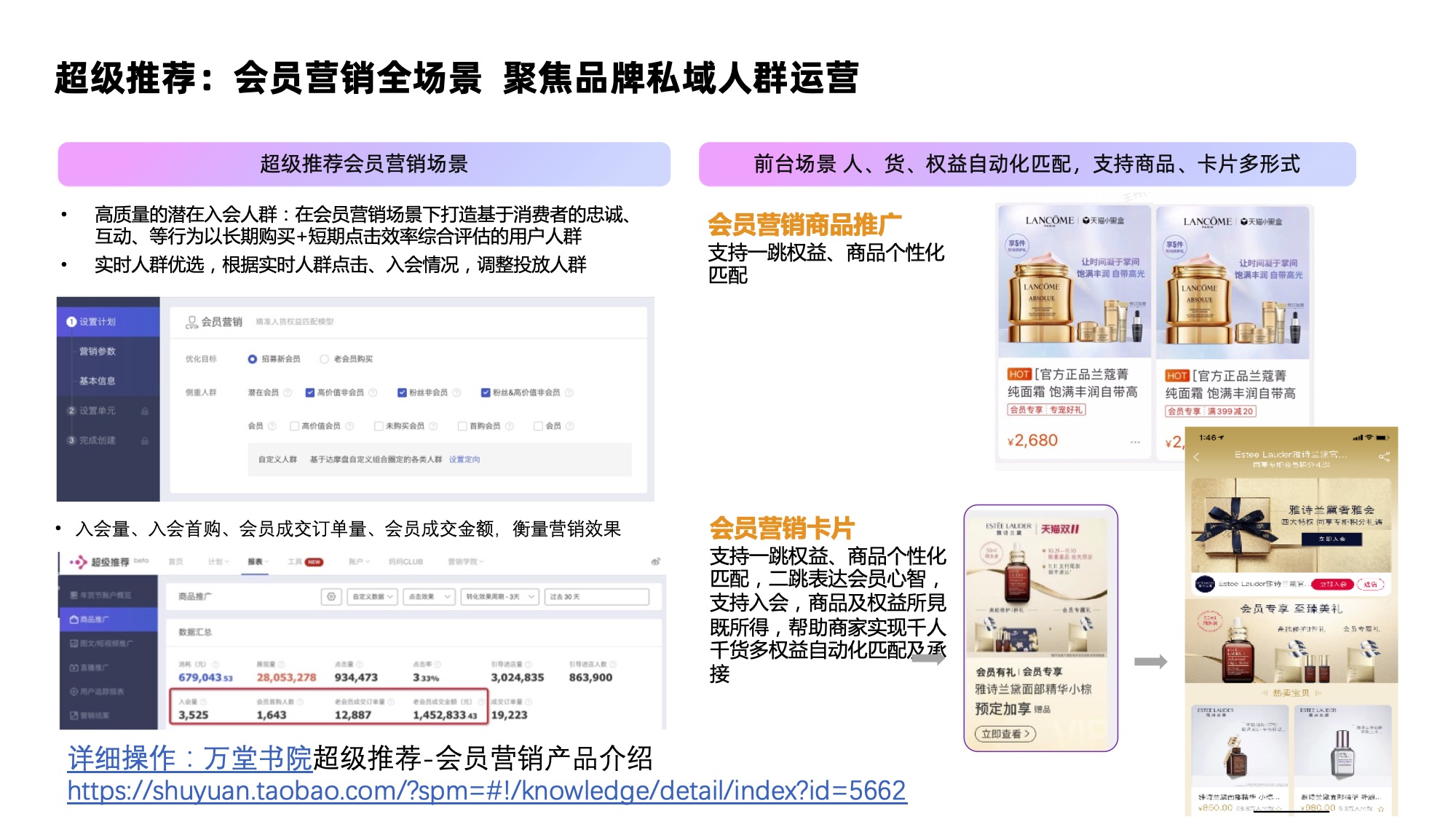The height and width of the screenshot is (819, 1456).
Task: Click the 过去 30 天 date field
Action: coord(597,596)
